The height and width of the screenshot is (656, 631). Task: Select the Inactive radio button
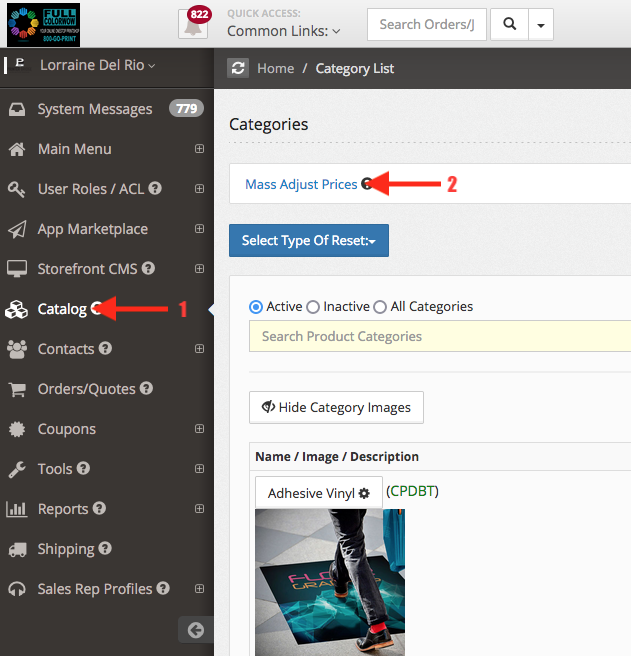[x=313, y=307]
